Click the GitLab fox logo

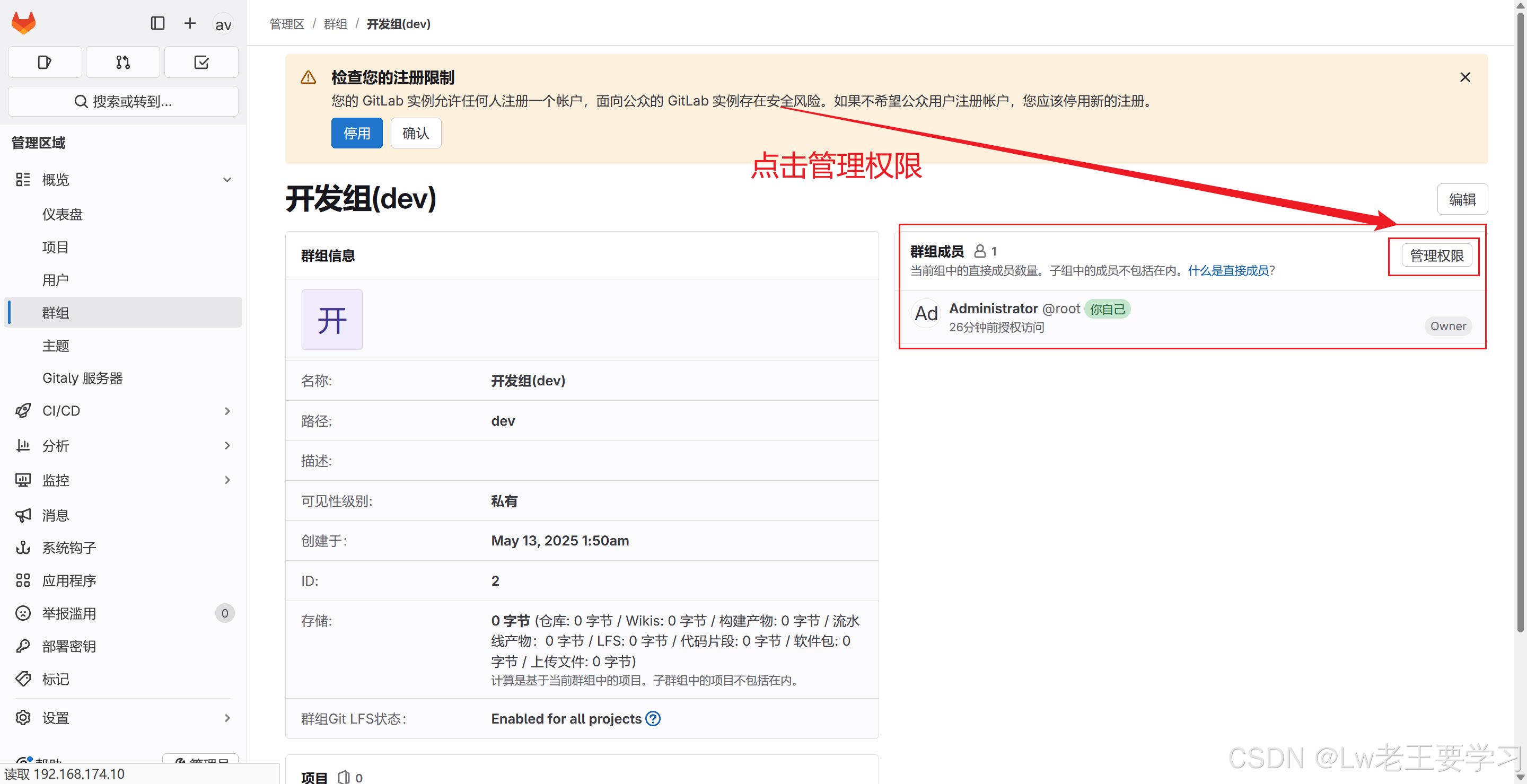coord(24,23)
